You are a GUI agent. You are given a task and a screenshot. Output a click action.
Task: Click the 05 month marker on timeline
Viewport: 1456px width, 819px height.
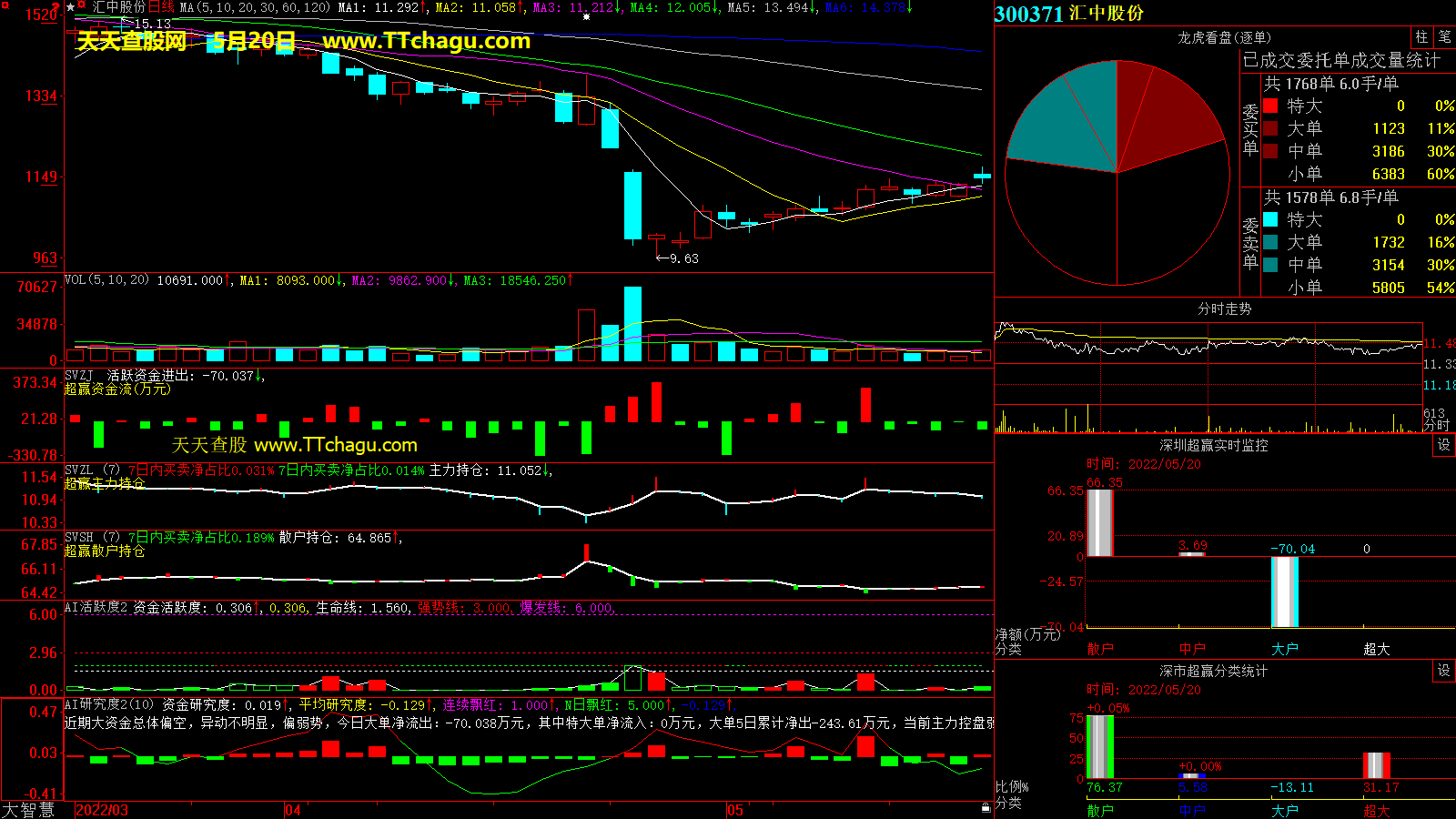735,810
